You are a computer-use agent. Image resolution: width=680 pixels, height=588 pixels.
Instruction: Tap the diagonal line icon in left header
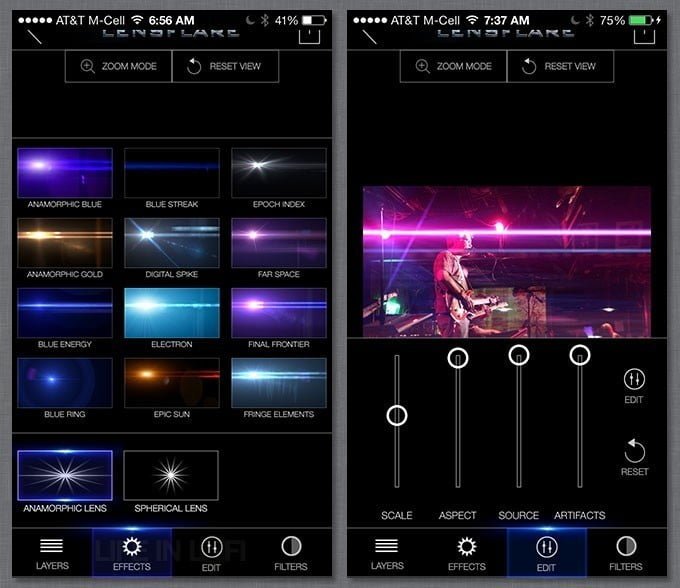tap(34, 37)
